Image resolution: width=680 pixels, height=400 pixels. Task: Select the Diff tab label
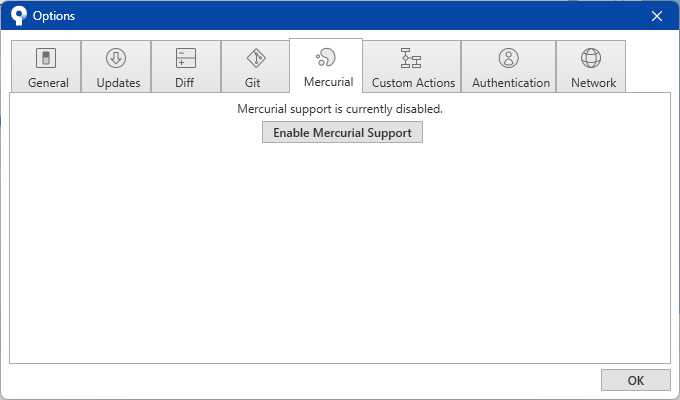184,83
